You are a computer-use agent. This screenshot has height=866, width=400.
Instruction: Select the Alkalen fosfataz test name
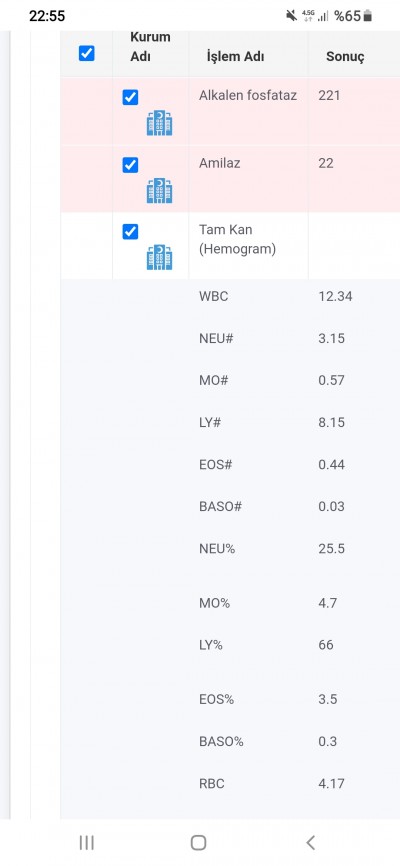point(248,95)
